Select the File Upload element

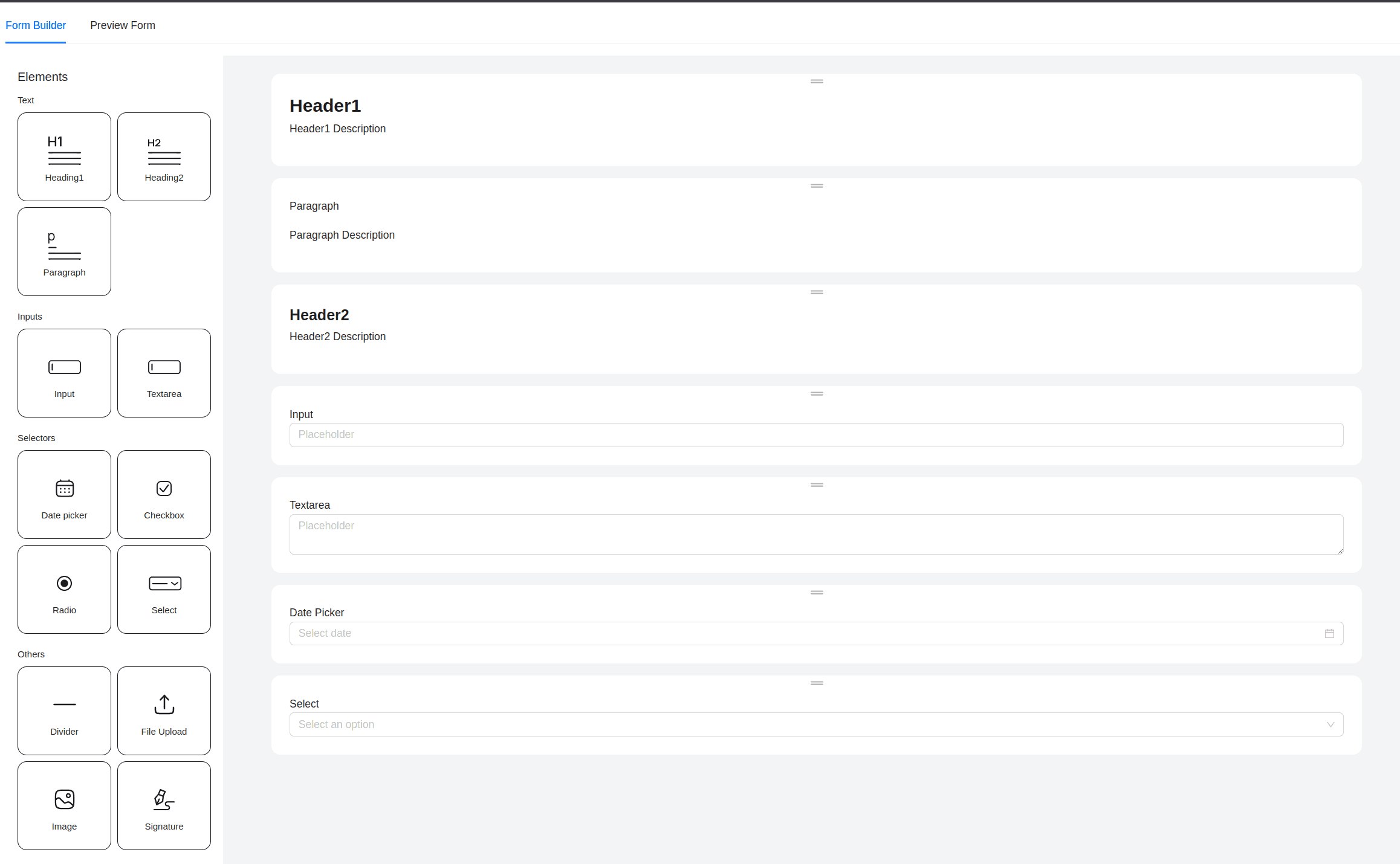point(164,711)
